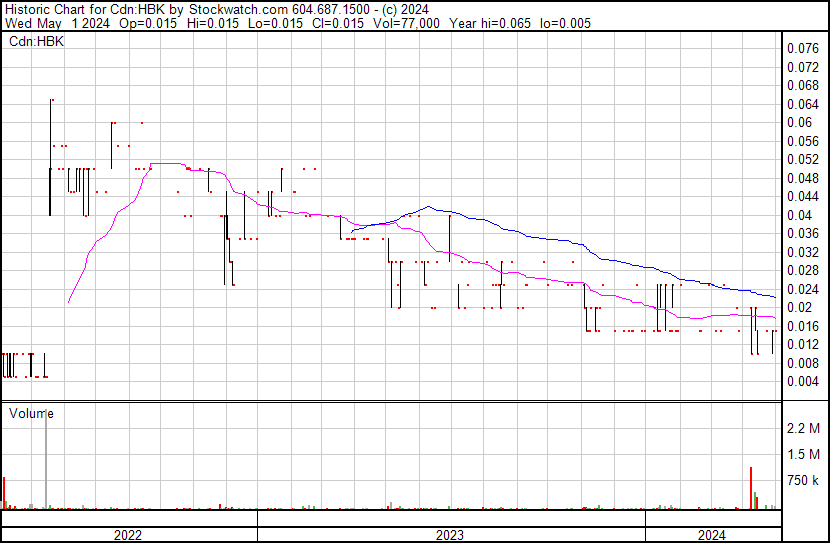830x543 pixels.
Task: Click the '2.2 M' volume axis label
Action: point(803,428)
